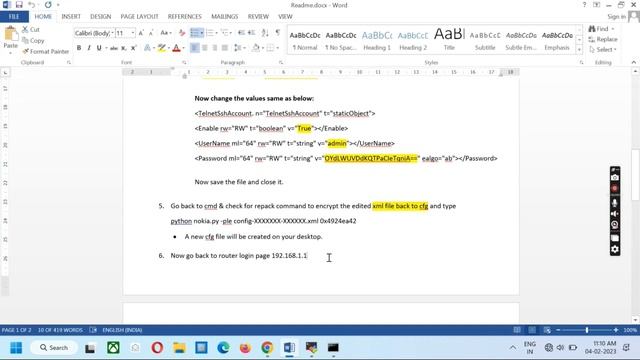Apply the Heading 1 style
Viewport: 640px width, 360px height.
[377, 40]
